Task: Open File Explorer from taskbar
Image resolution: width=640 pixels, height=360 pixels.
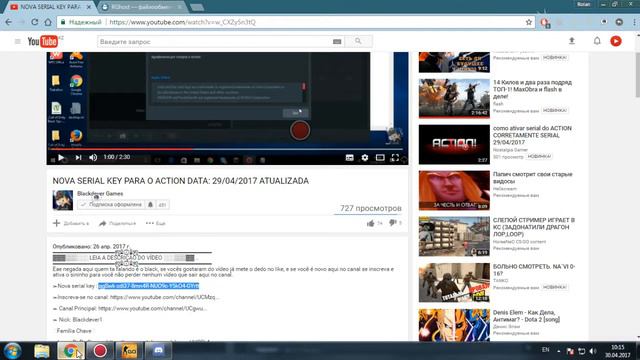Action: (42, 351)
